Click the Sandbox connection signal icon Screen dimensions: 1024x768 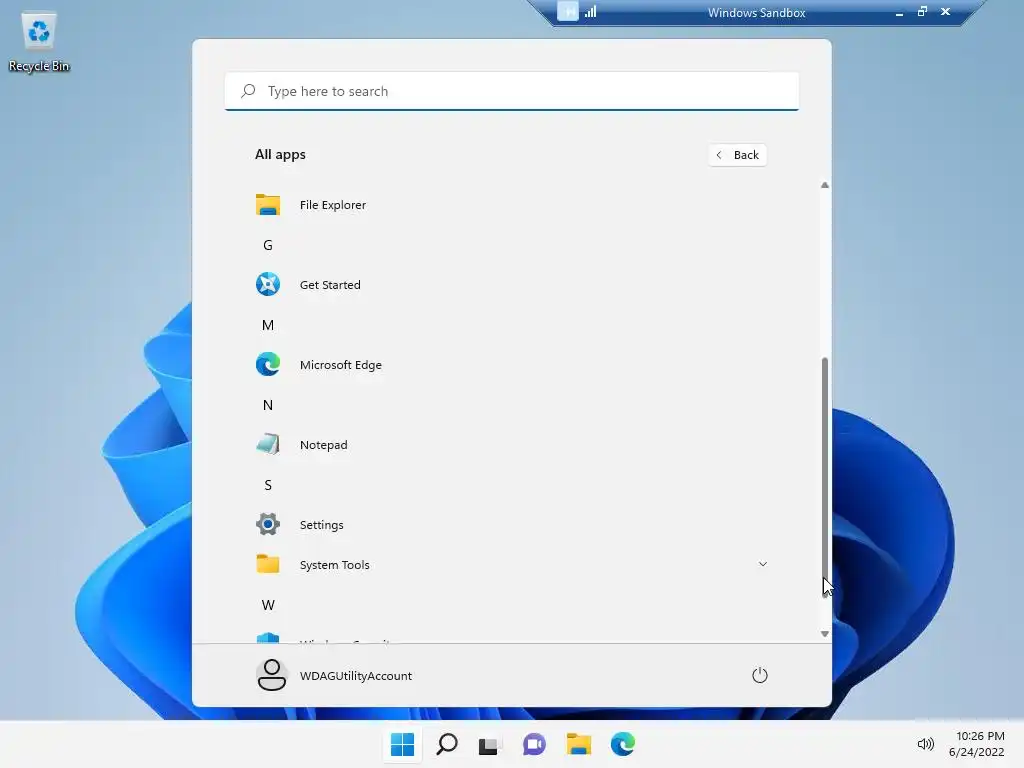pos(591,12)
